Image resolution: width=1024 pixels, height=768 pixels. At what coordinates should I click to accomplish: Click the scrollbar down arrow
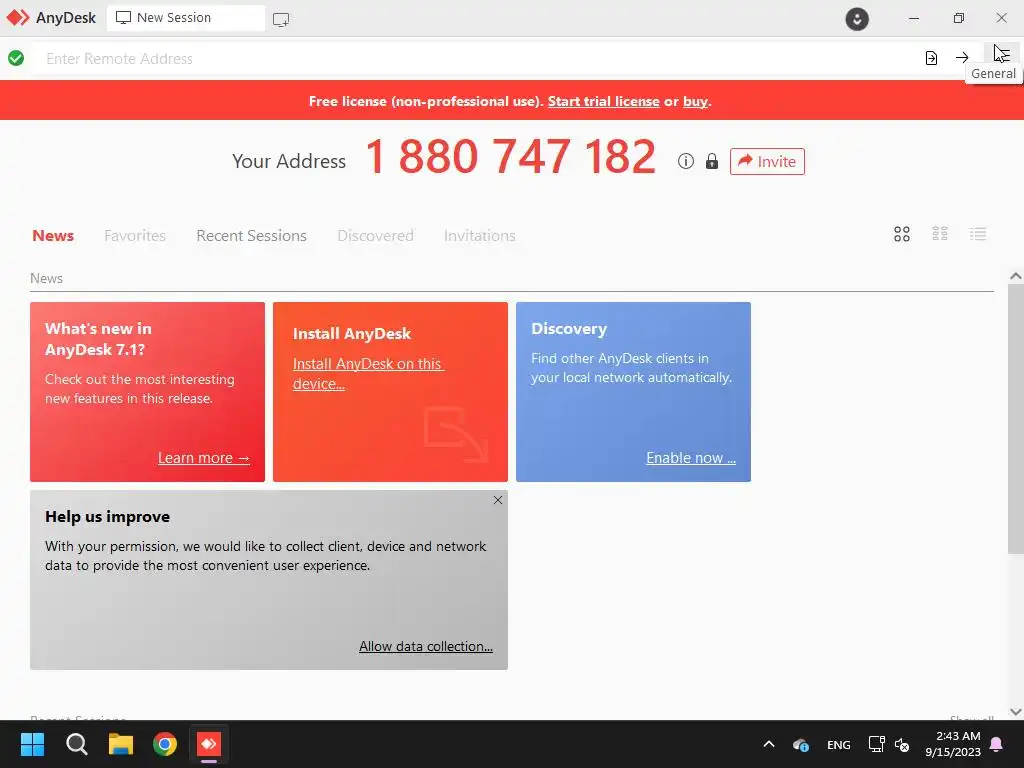(1016, 712)
